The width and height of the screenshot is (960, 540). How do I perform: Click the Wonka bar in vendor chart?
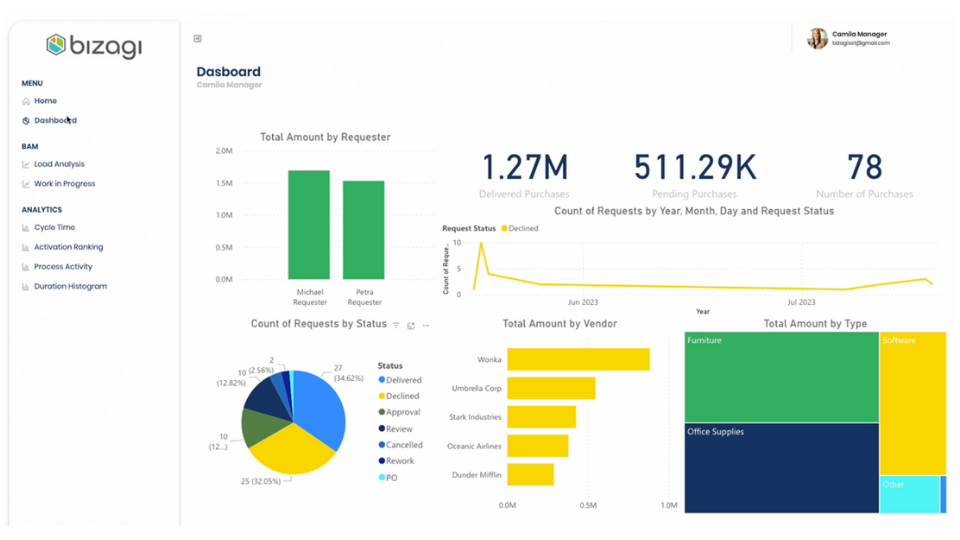coord(577,359)
